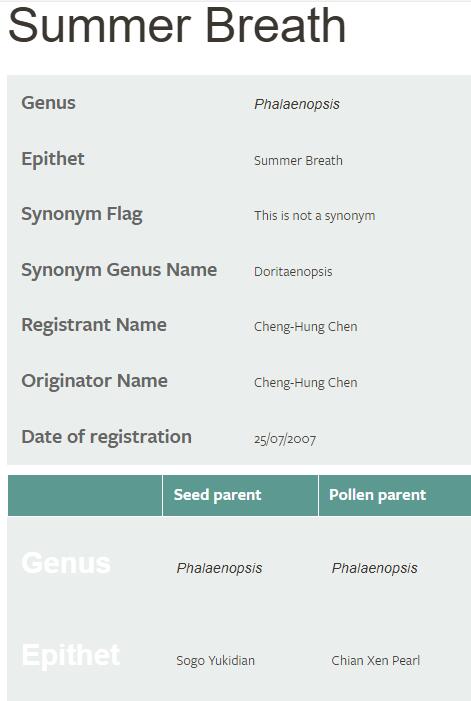This screenshot has width=471, height=701.
Task: Click the Date of registration label
Action: pos(106,437)
